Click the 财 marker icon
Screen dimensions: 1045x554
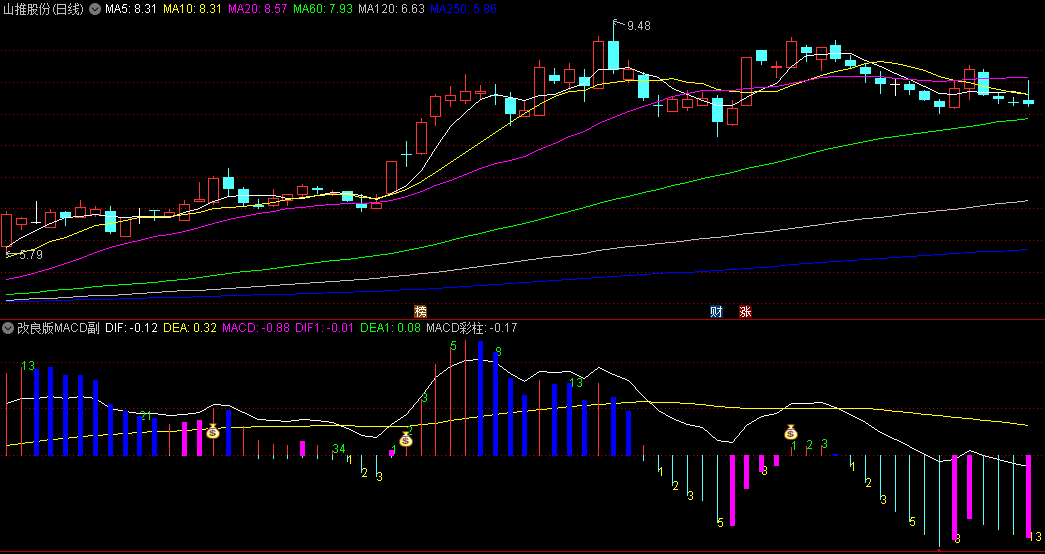(716, 311)
